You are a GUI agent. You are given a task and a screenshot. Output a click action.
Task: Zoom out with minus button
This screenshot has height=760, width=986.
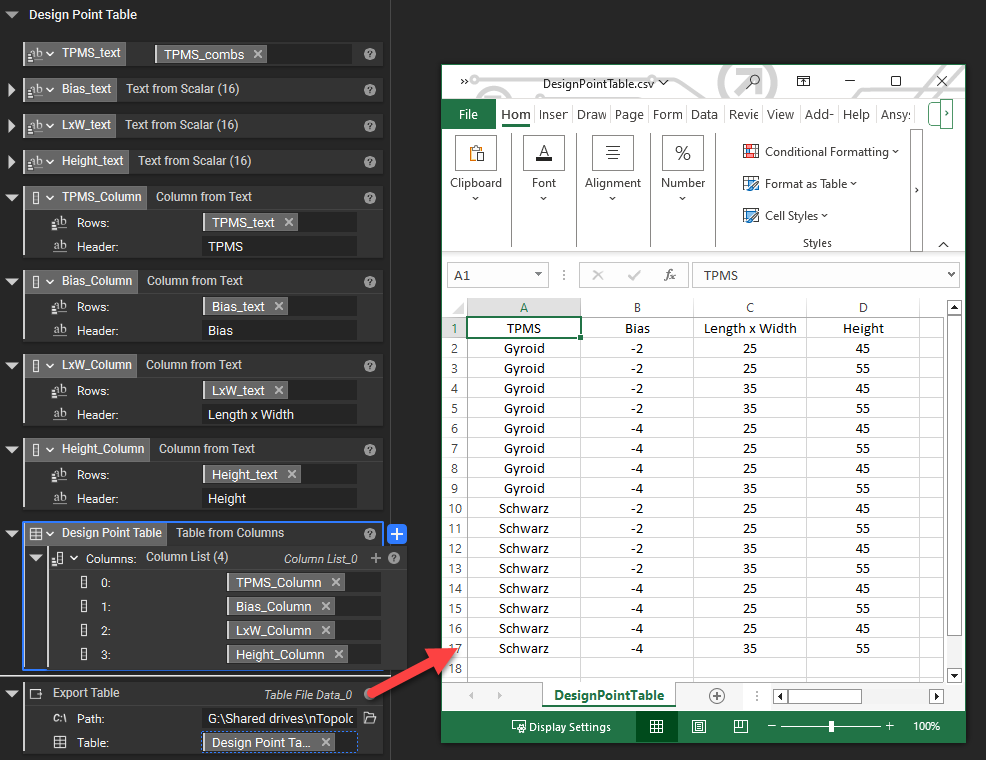click(x=772, y=726)
